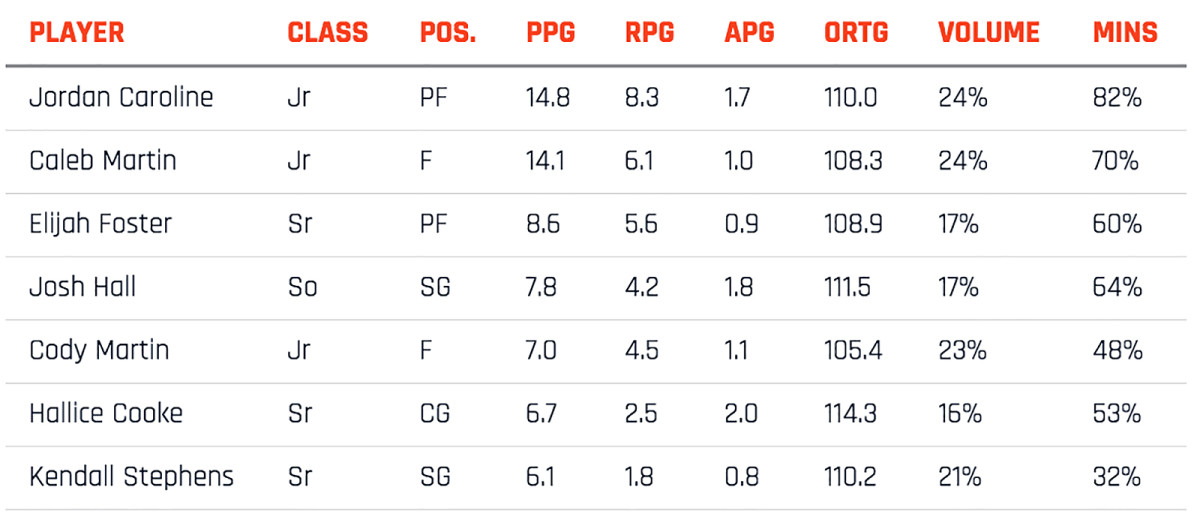1200x529 pixels.
Task: Select the CLASS column header
Action: click(328, 32)
